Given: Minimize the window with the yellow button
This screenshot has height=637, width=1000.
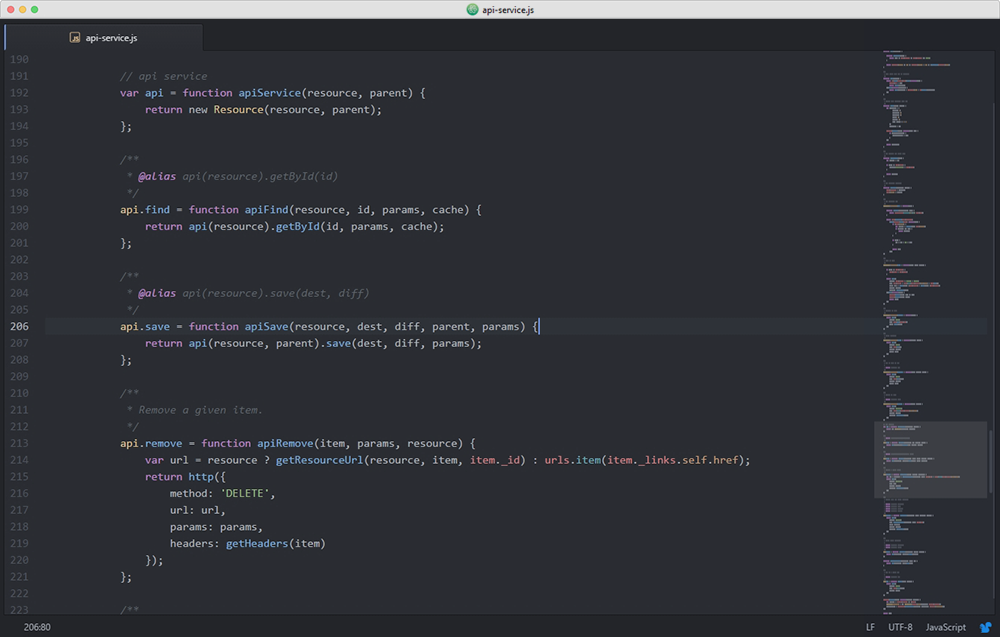Looking at the screenshot, I should [23, 10].
